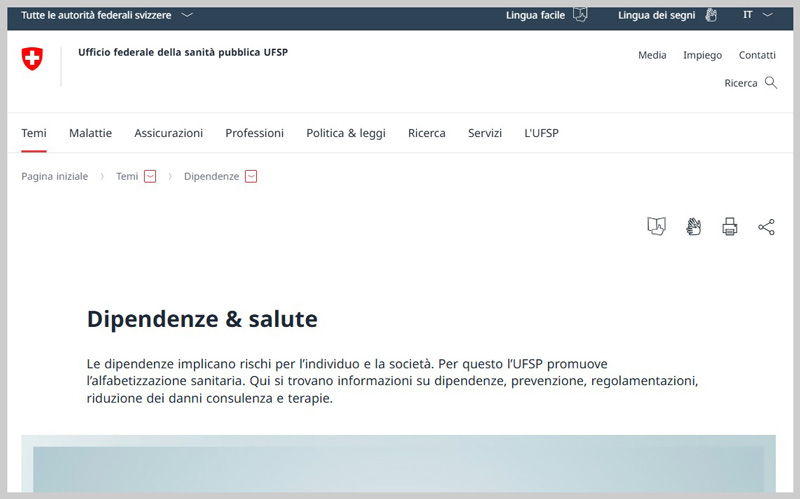Click the Media link
This screenshot has height=499, width=800.
pos(652,55)
